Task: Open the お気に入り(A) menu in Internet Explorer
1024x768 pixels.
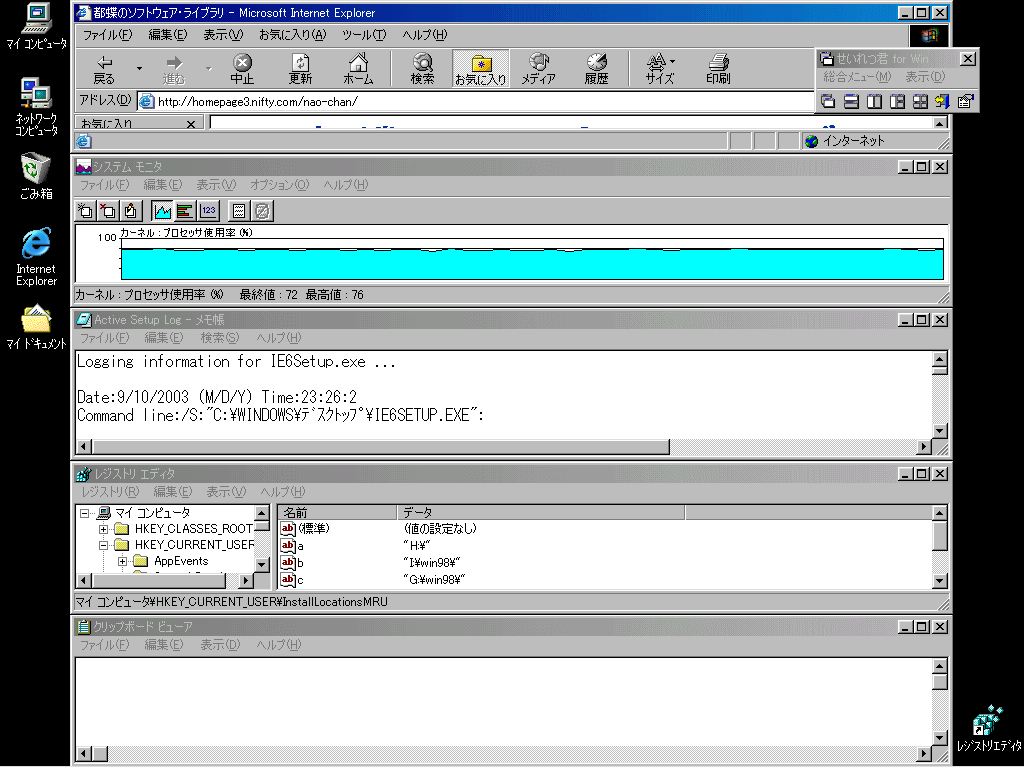Action: point(292,35)
